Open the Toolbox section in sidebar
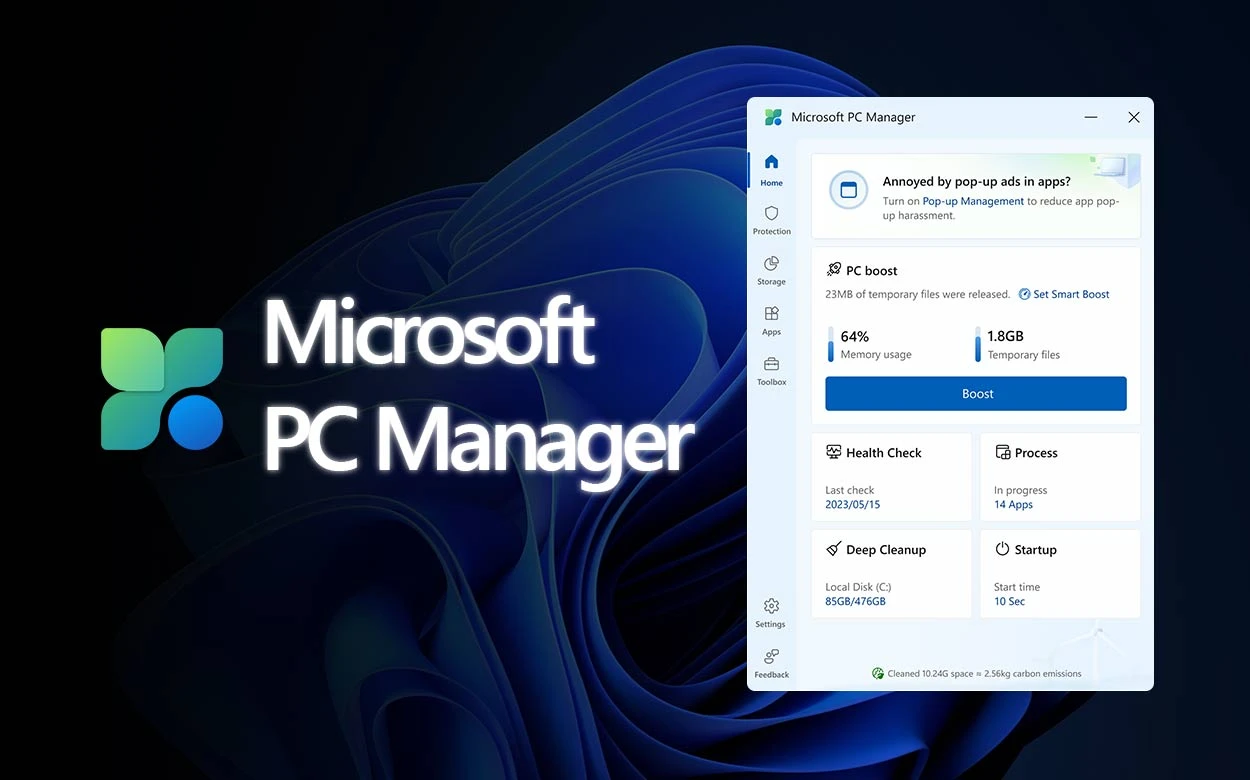 click(771, 371)
